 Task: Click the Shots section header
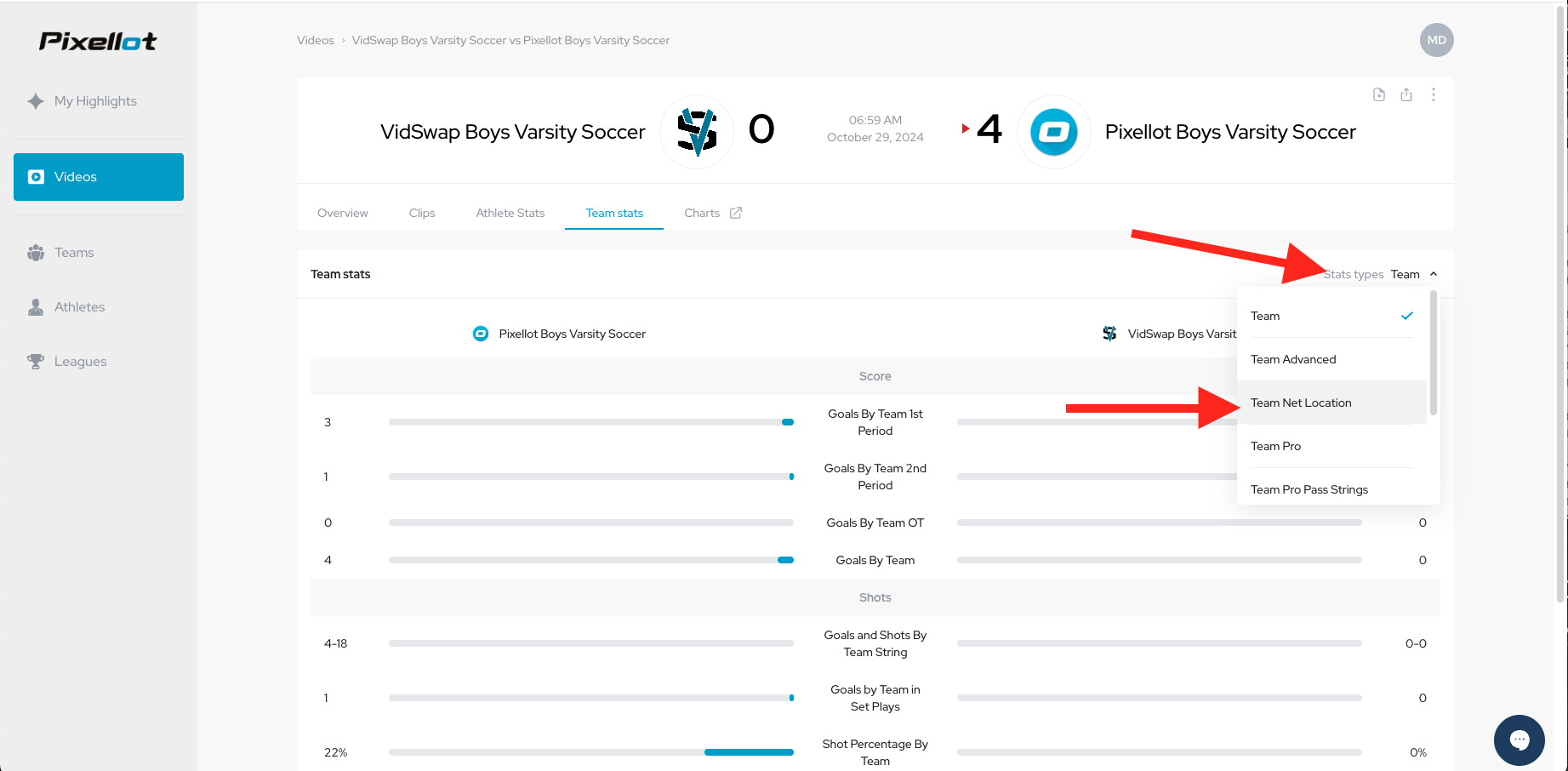[875, 597]
